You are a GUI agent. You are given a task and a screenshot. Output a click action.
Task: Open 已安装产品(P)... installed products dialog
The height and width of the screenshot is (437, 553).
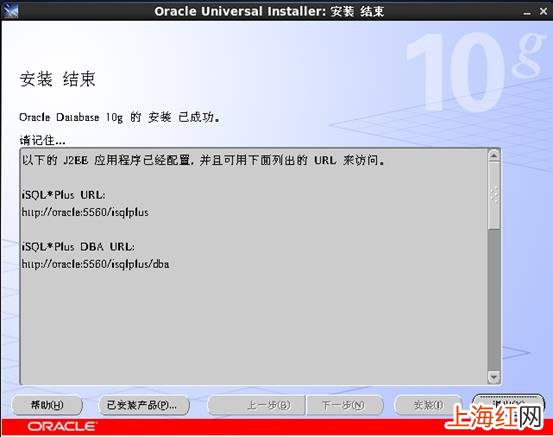click(x=144, y=405)
